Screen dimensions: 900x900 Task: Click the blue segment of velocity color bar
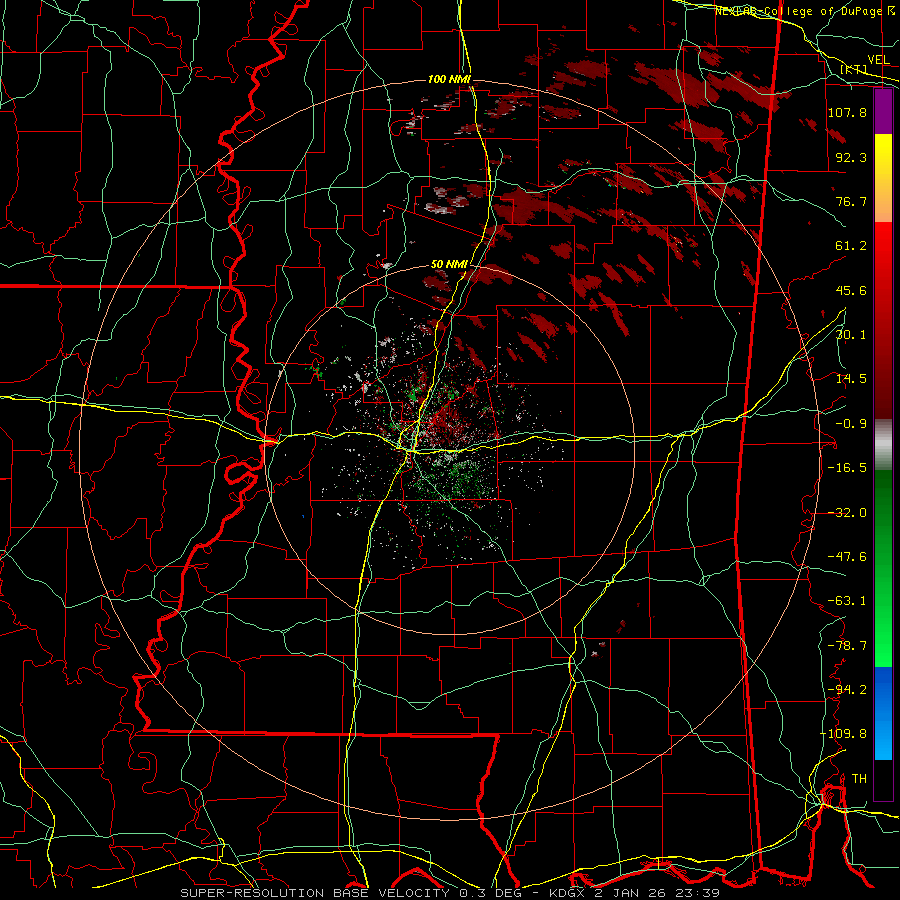click(x=883, y=713)
